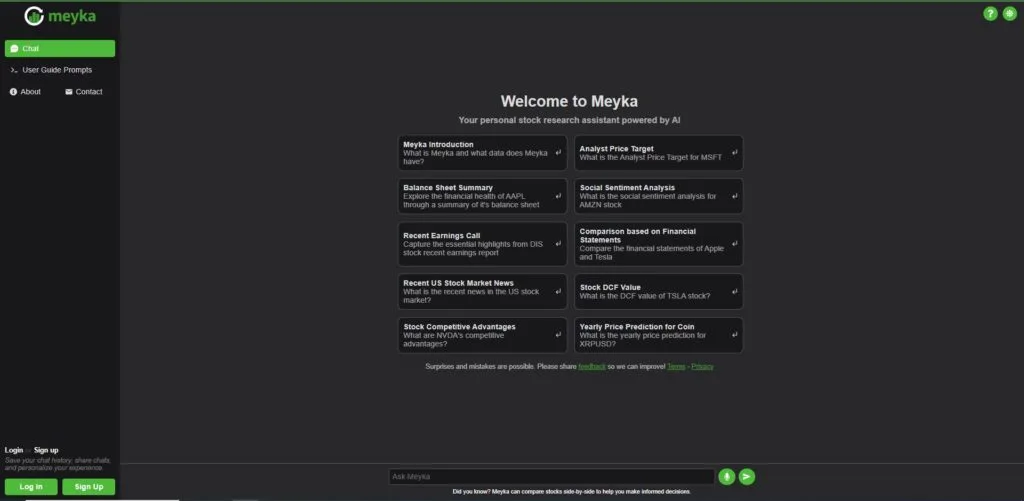Click the green Log In button
Screen dimensions: 1024x501
point(31,487)
